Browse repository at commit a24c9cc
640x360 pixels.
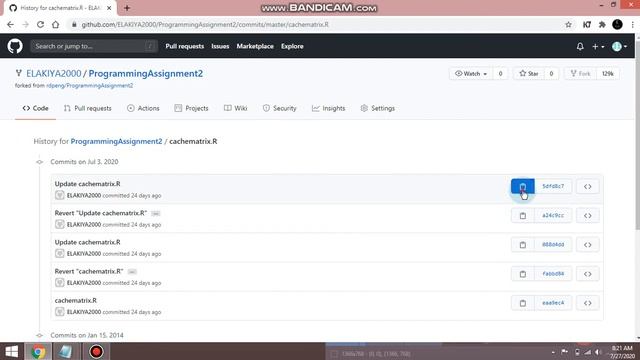point(587,216)
